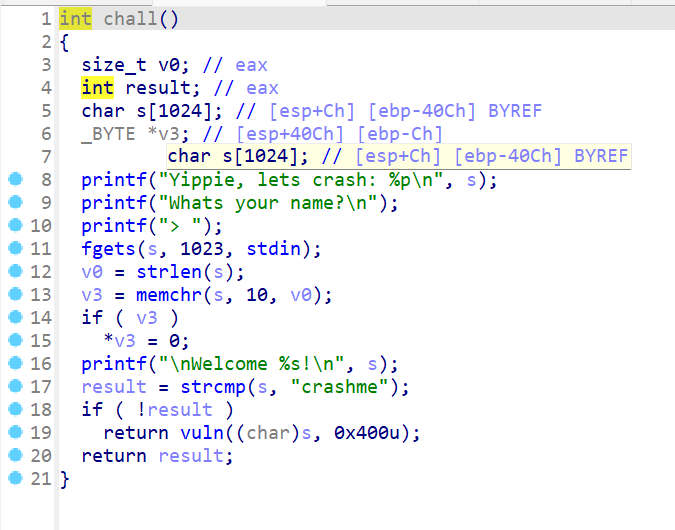Select the vuln function call
675x530 pixels.
click(196, 433)
